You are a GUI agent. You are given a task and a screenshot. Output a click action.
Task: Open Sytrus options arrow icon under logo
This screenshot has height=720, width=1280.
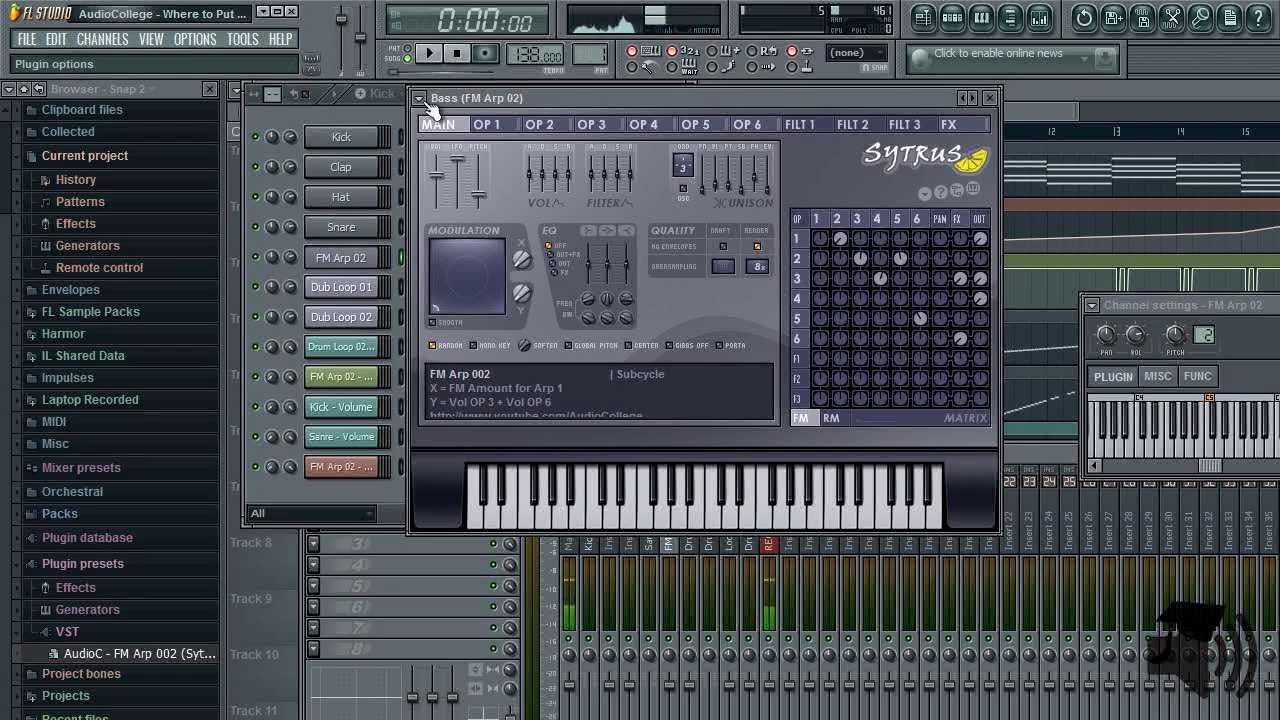click(x=925, y=193)
